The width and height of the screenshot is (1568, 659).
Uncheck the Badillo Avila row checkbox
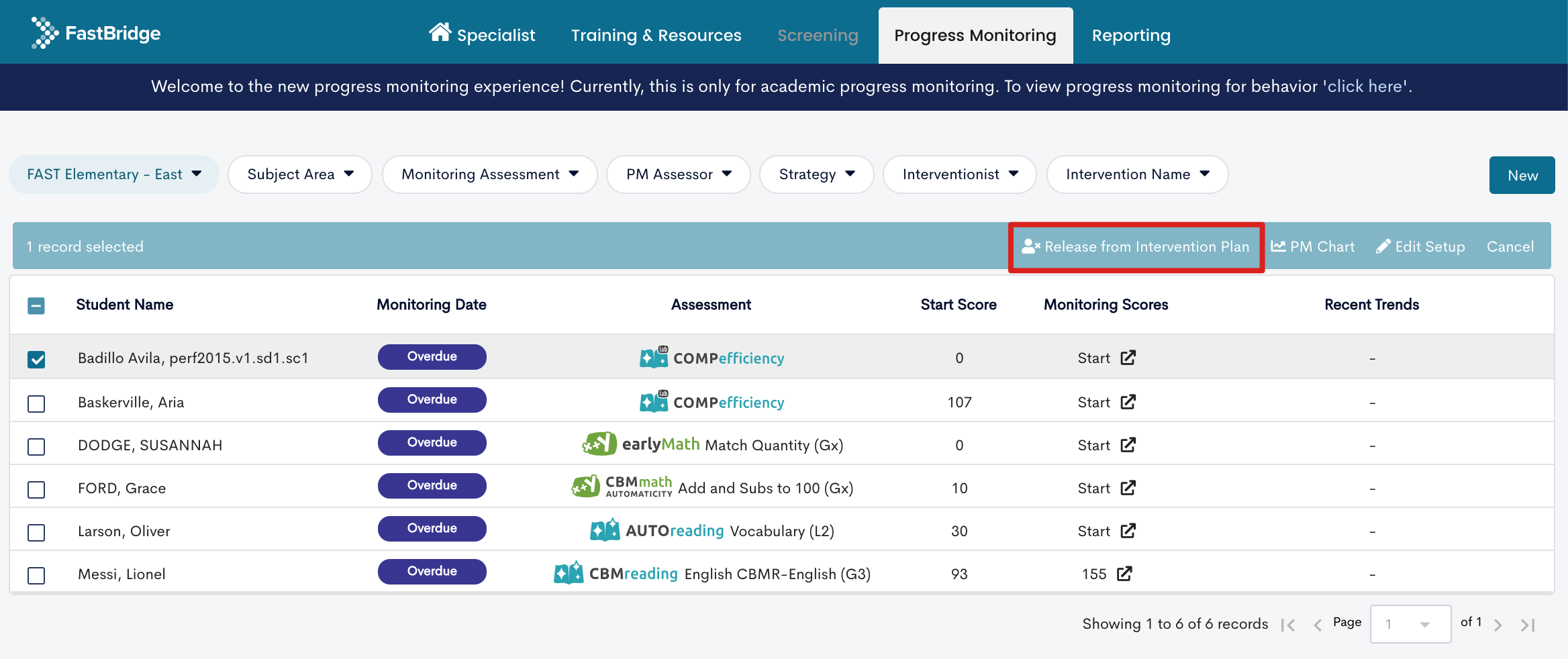(x=36, y=359)
